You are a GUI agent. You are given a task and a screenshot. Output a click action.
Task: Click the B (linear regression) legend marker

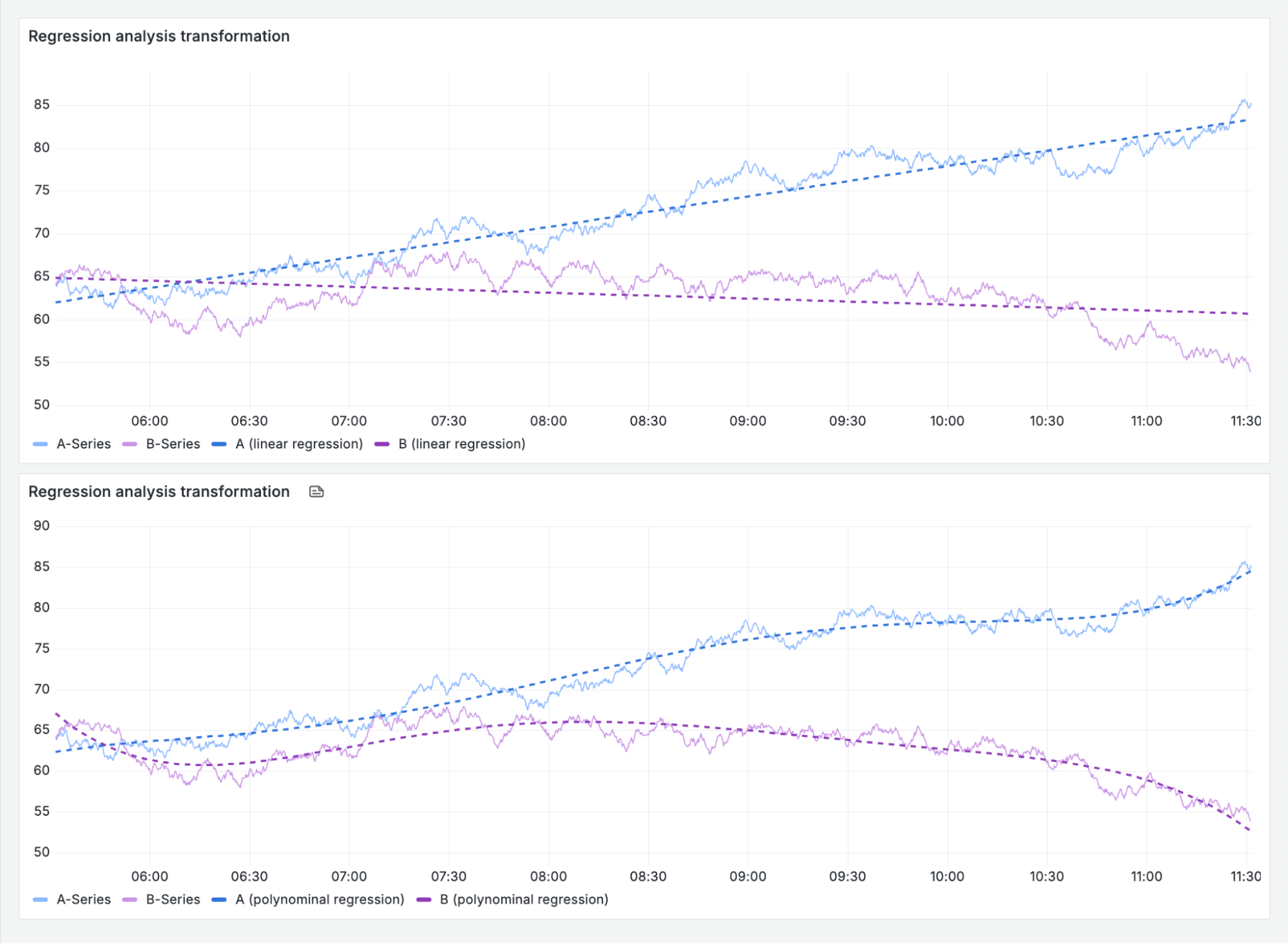pyautogui.click(x=382, y=443)
